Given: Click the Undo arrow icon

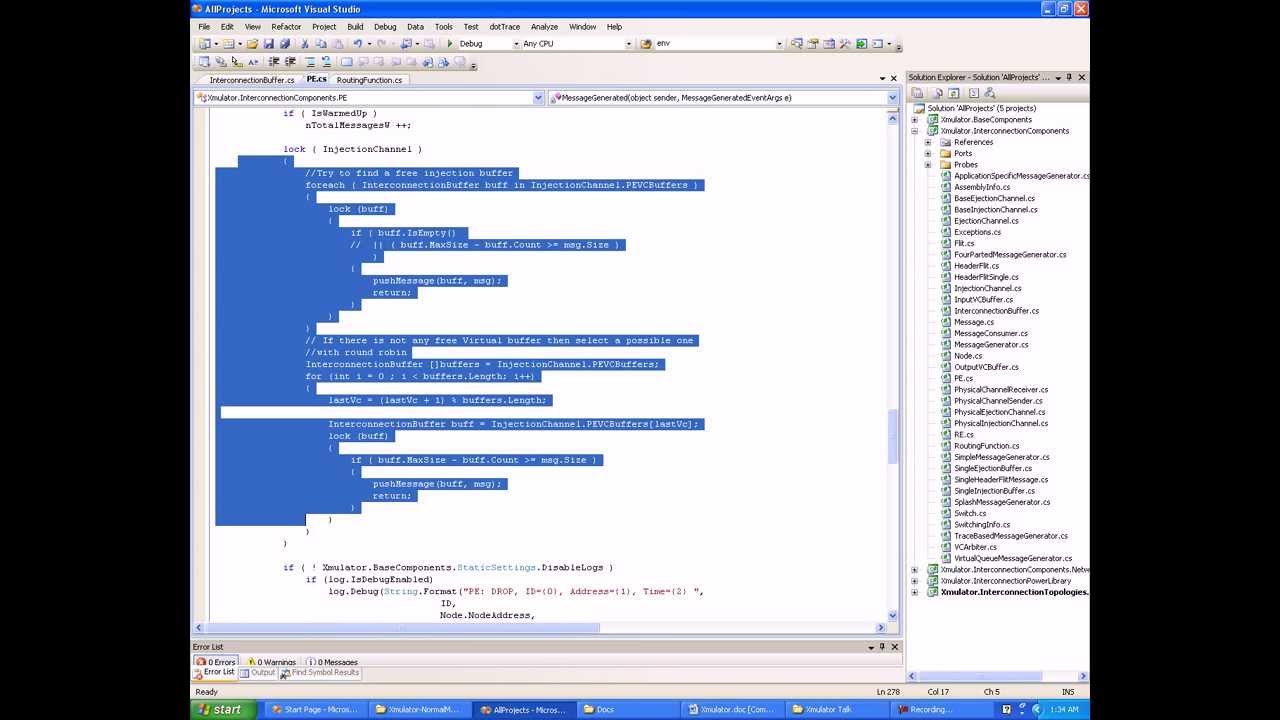Looking at the screenshot, I should point(357,44).
